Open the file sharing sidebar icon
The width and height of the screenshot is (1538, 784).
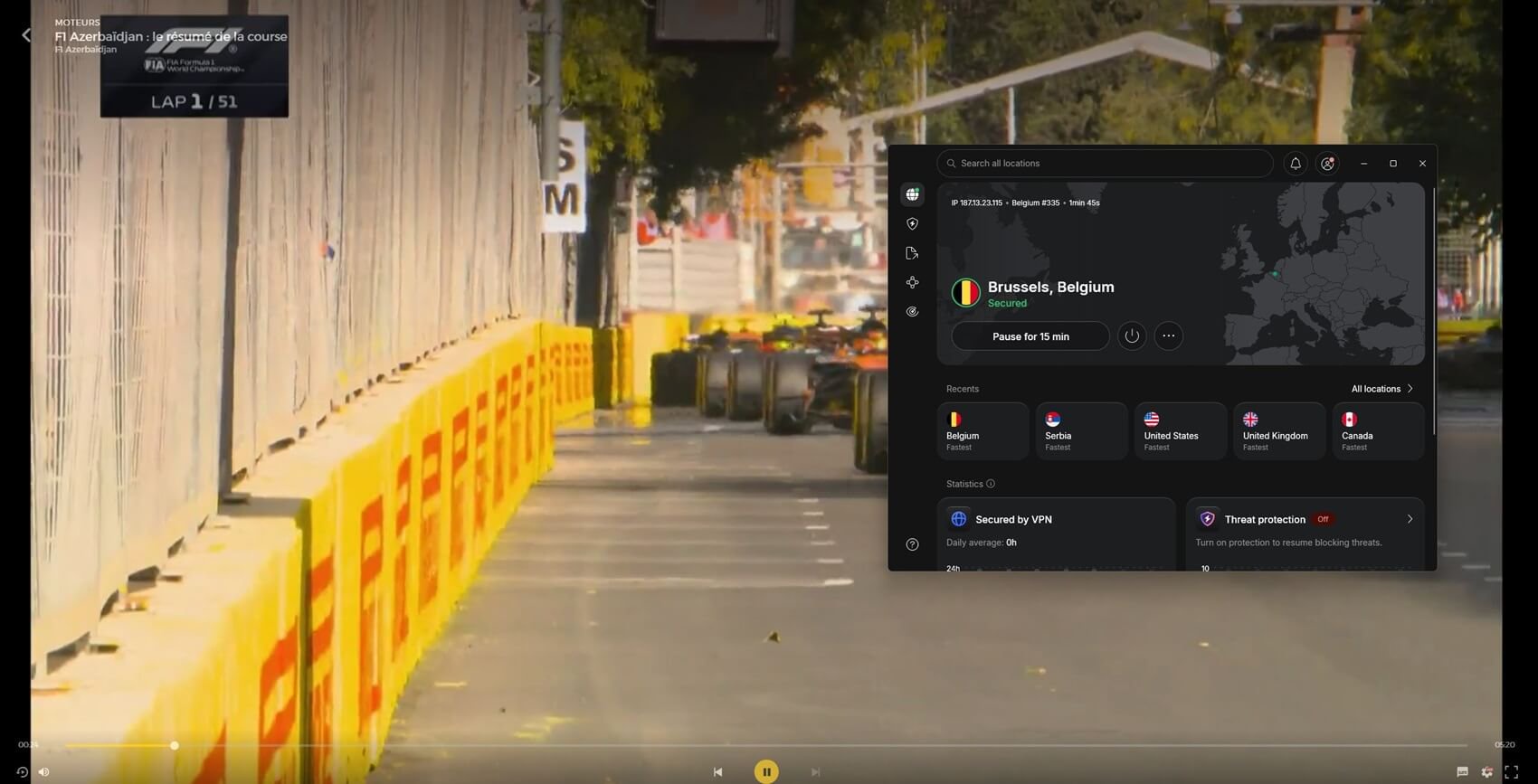pos(912,253)
